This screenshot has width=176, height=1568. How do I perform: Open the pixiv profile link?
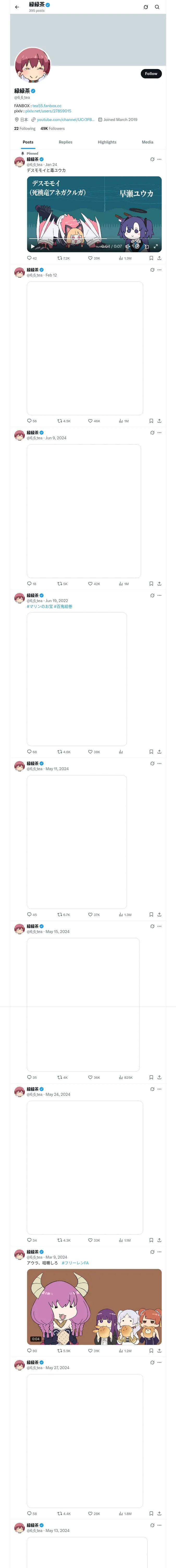point(48,111)
